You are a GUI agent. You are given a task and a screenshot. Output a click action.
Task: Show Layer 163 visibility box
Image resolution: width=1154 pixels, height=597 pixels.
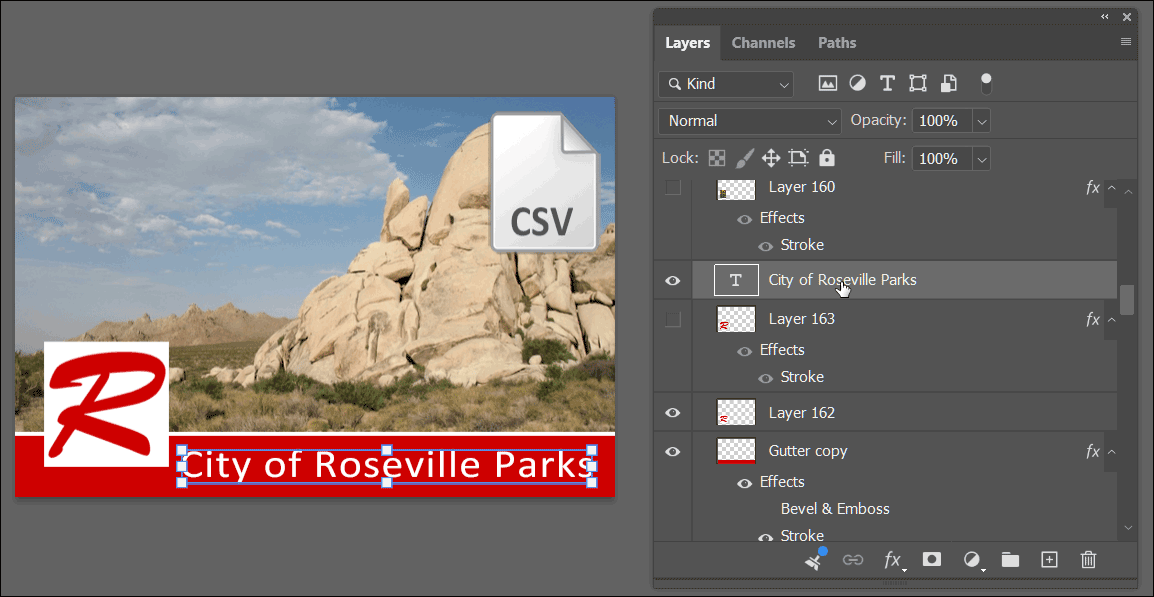pos(673,319)
